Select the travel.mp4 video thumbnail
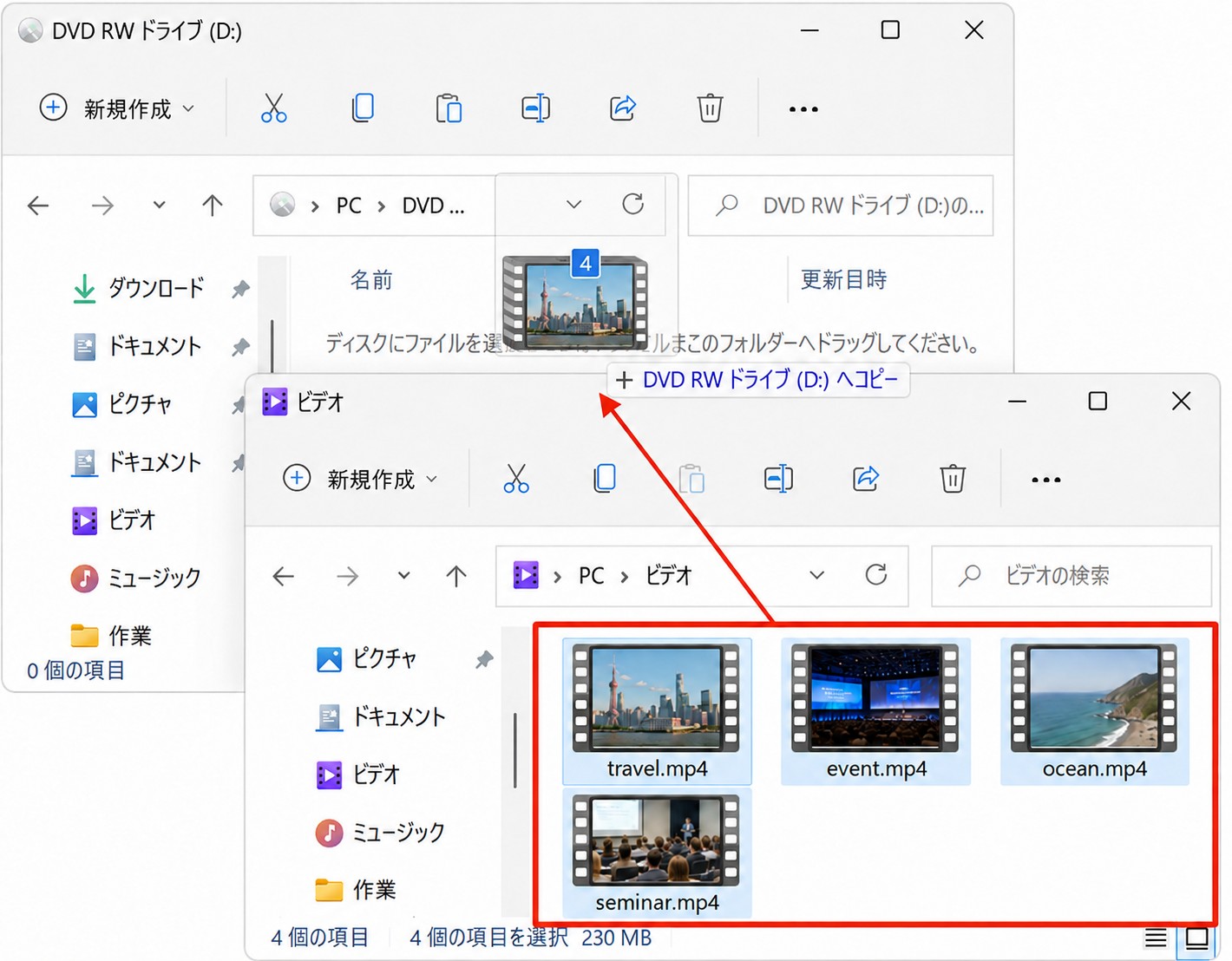1232x961 pixels. [657, 711]
